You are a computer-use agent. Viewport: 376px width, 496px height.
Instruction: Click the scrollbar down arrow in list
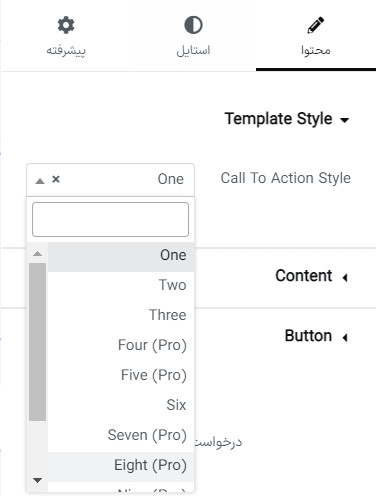pyautogui.click(x=37, y=480)
